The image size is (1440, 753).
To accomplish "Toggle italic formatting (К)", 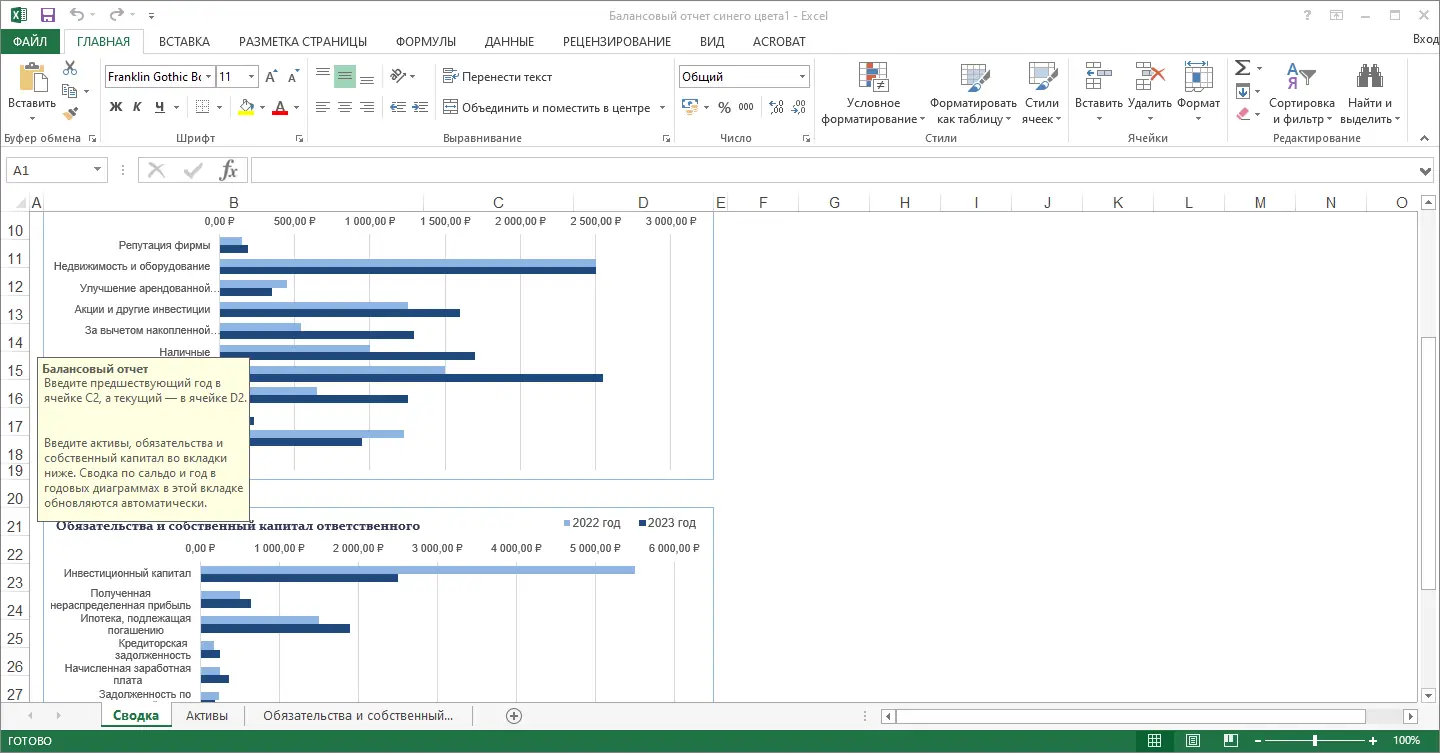I will coord(137,107).
